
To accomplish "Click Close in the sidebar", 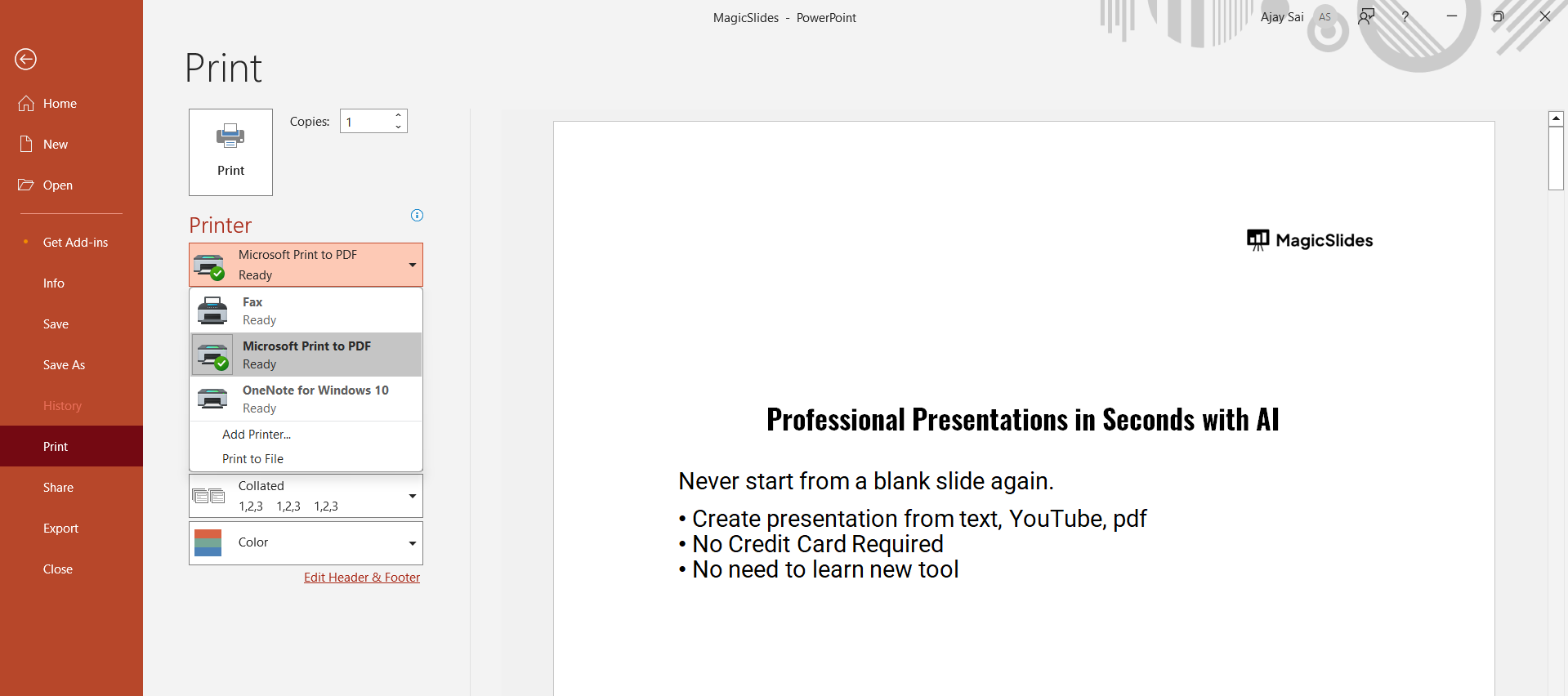I will point(71,569).
